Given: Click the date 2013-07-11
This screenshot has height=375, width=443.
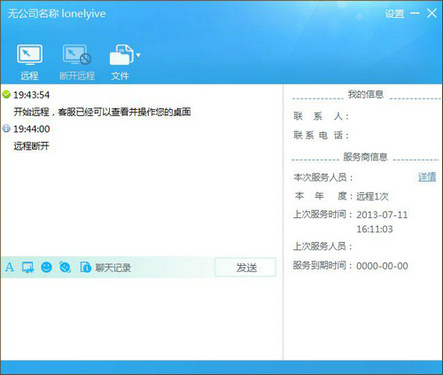Looking at the screenshot, I should coord(382,215).
